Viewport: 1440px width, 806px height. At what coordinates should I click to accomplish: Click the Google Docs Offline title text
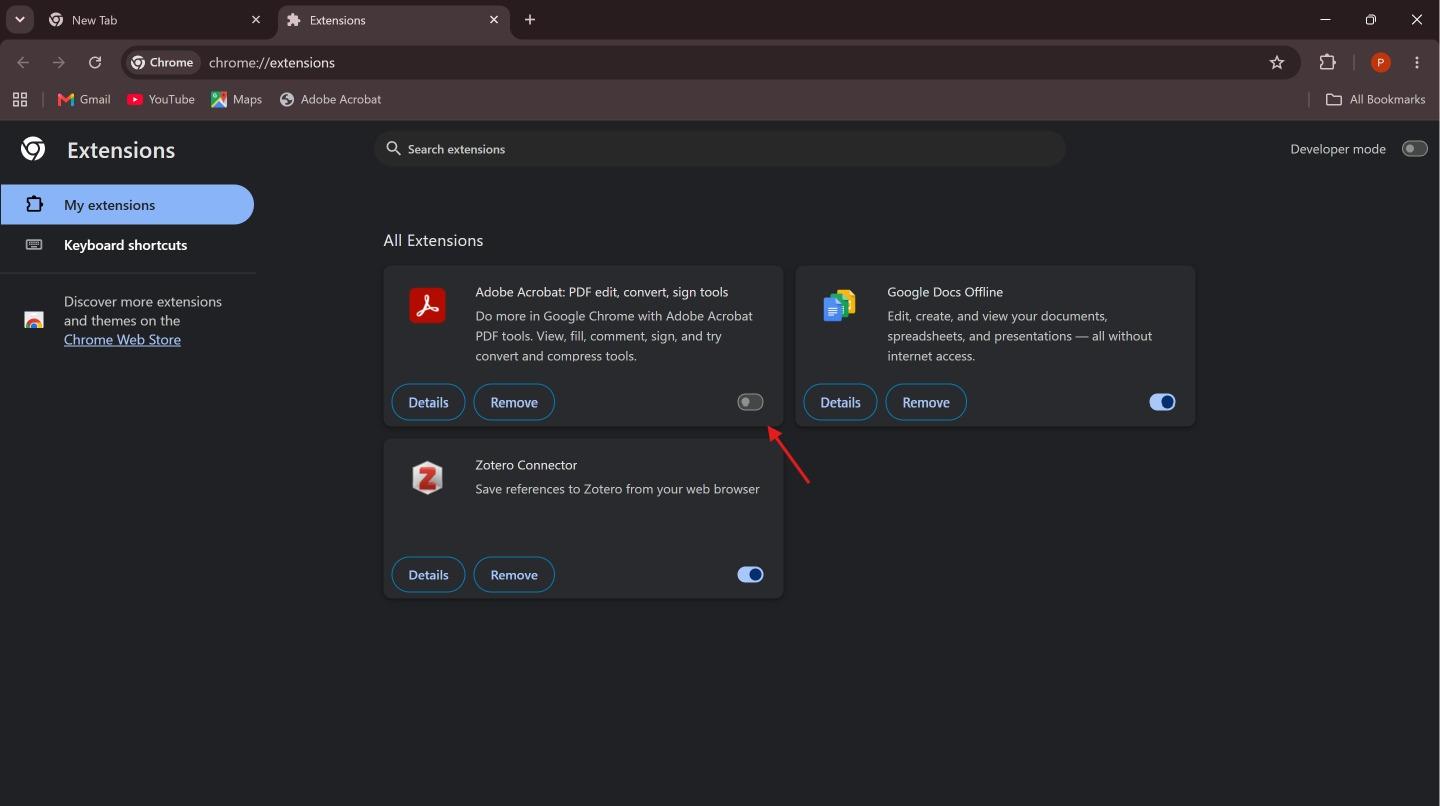(x=945, y=292)
